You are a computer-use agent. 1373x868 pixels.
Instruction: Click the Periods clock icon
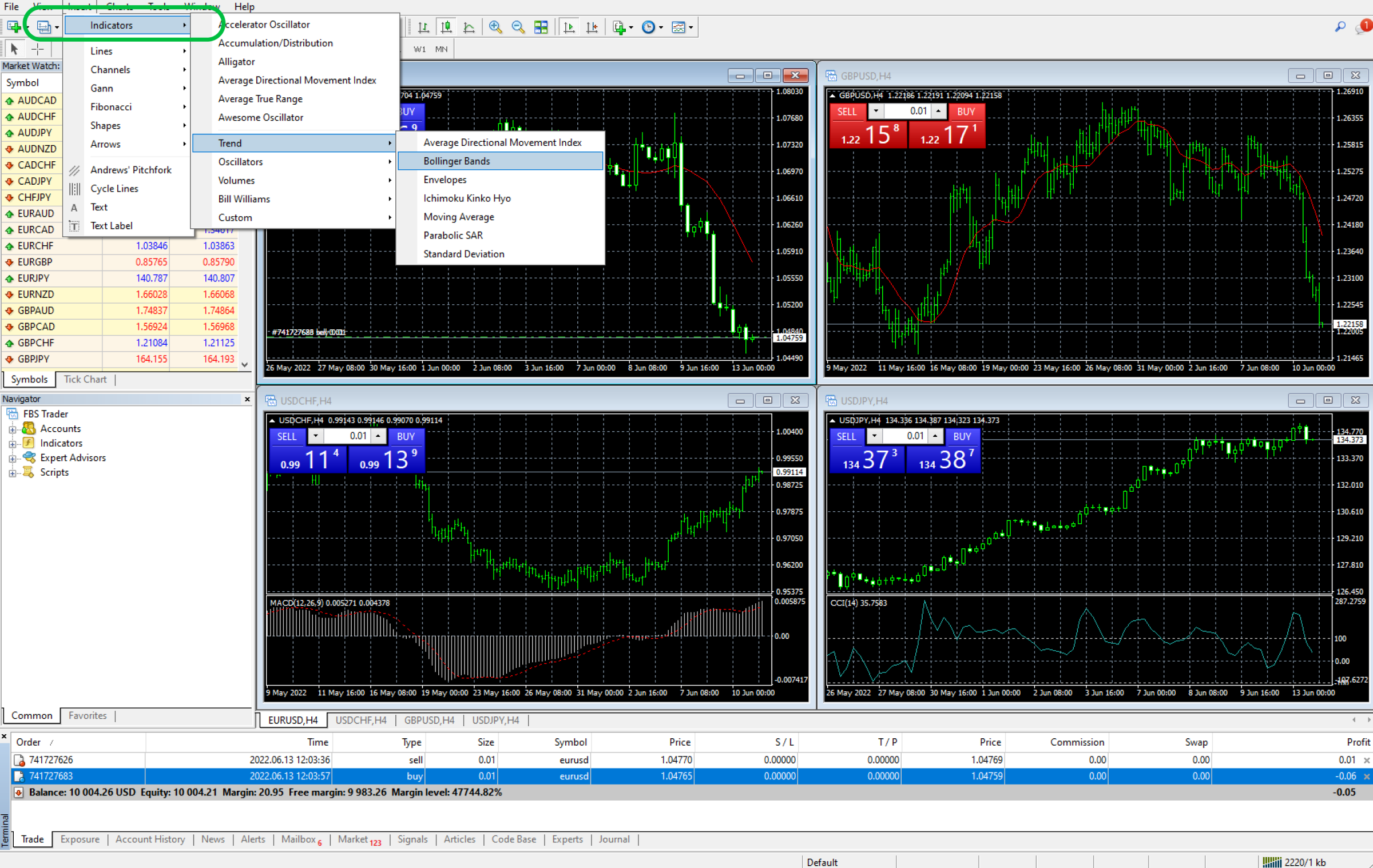click(648, 27)
